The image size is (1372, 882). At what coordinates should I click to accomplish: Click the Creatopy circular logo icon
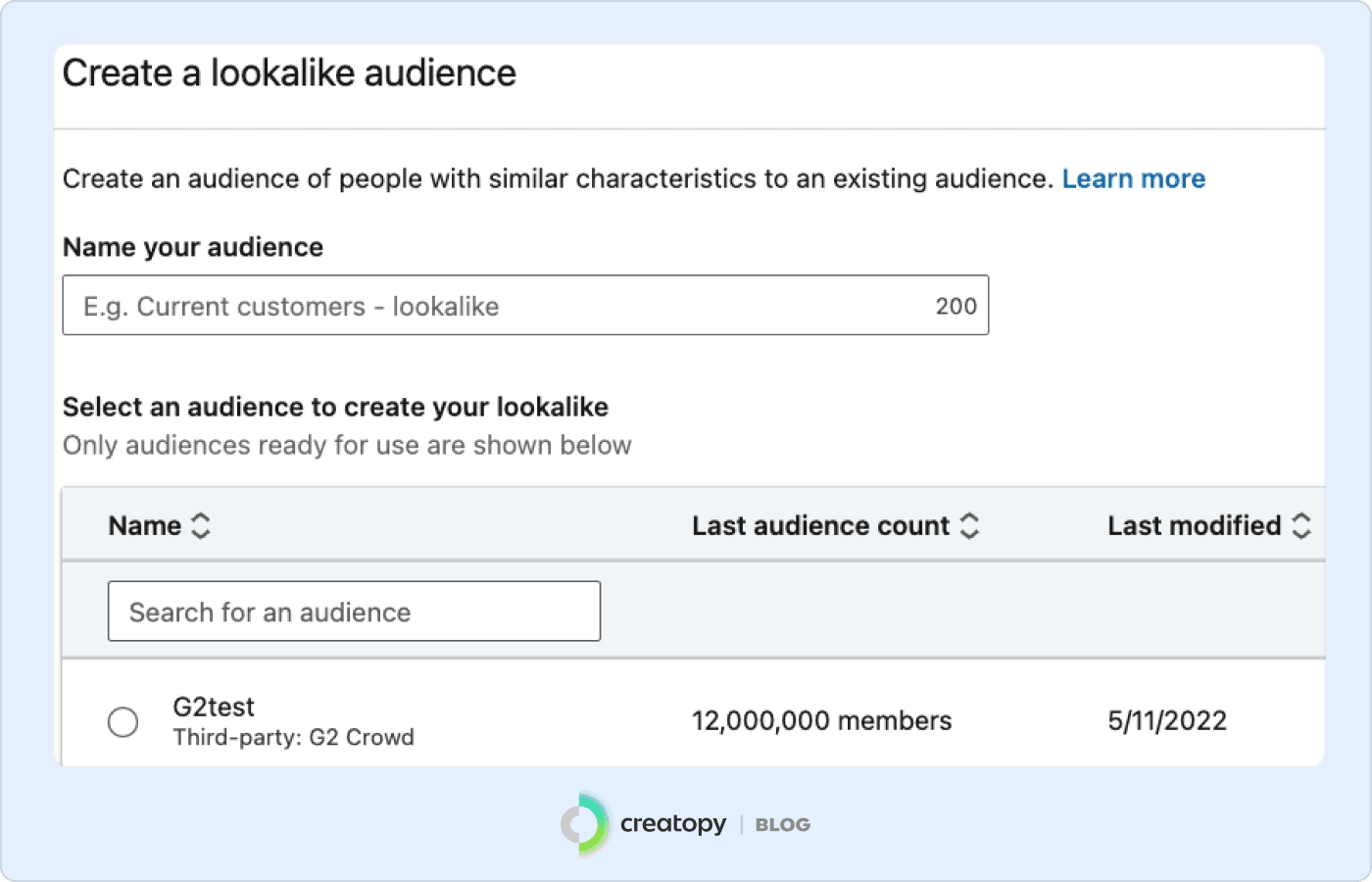click(585, 824)
